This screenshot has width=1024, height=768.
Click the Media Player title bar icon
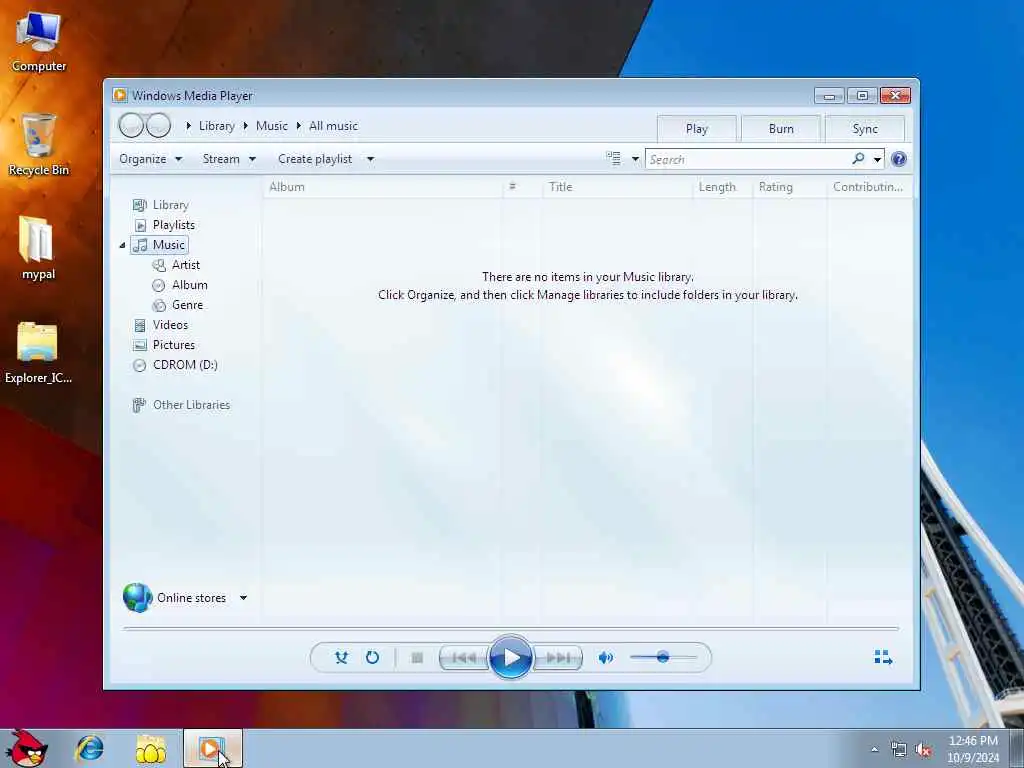pyautogui.click(x=120, y=95)
